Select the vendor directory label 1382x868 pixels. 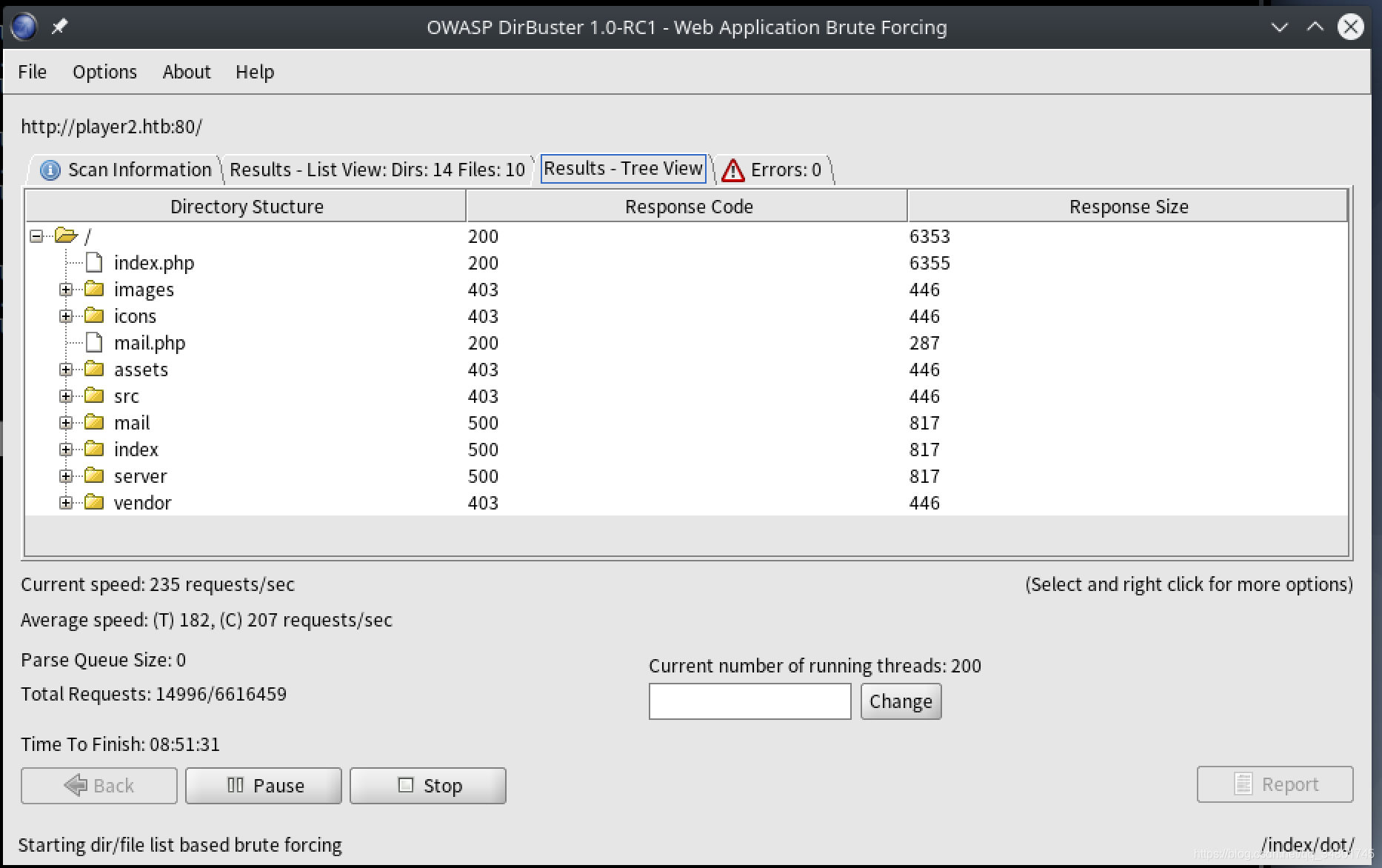(142, 503)
